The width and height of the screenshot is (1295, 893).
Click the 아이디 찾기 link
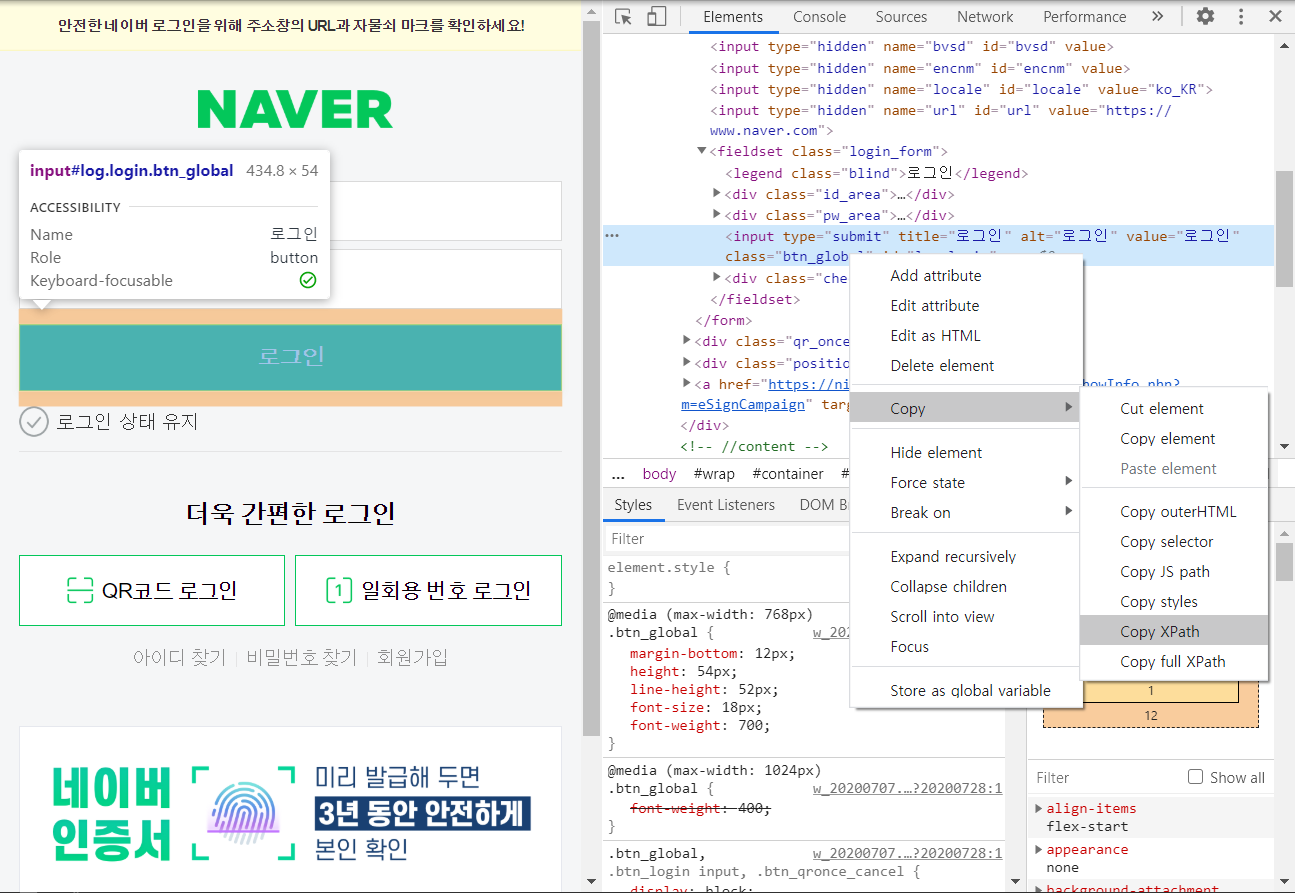(179, 657)
